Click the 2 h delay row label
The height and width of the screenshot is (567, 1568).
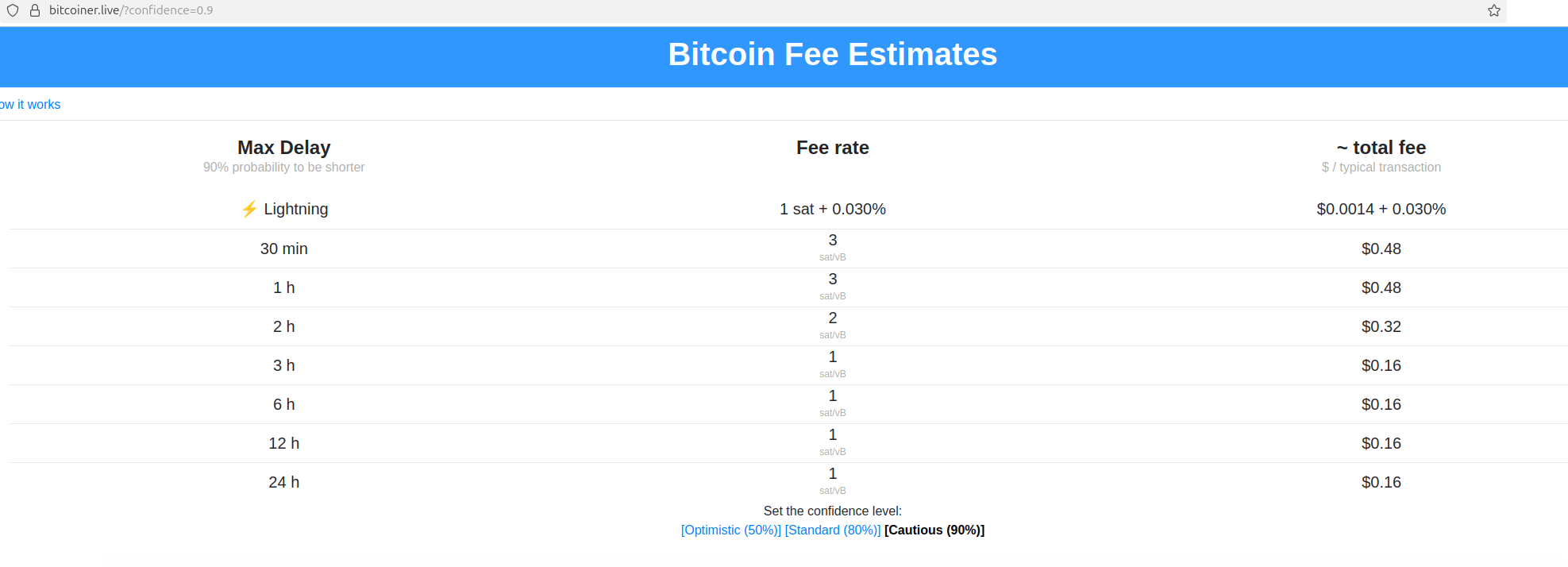click(x=283, y=326)
